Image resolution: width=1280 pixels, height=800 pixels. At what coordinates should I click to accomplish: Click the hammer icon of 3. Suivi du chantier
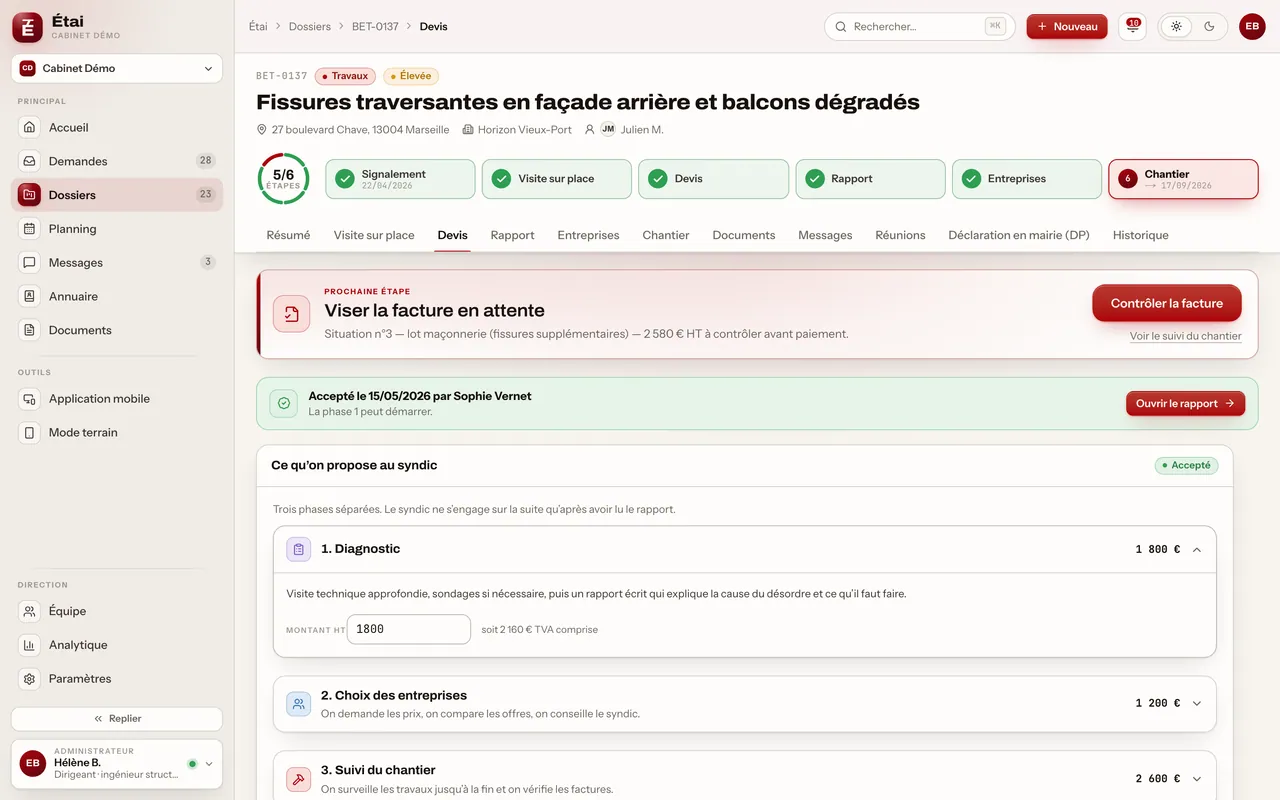[x=298, y=779]
